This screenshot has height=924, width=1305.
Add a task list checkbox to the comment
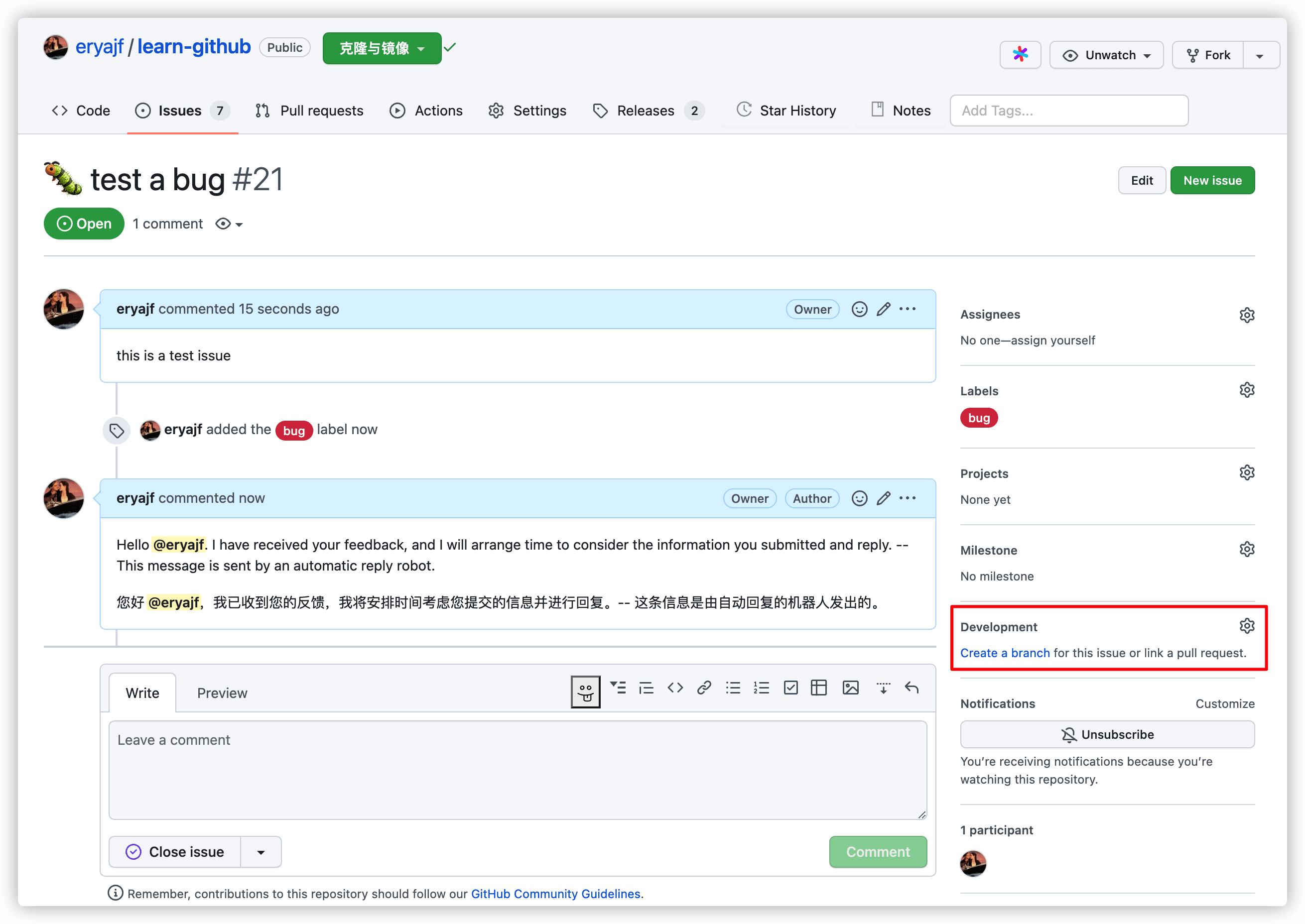(790, 688)
